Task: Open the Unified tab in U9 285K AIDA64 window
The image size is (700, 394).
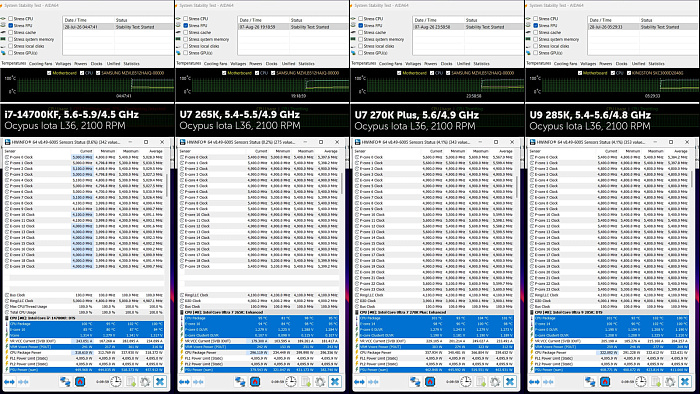Action: [x=638, y=64]
